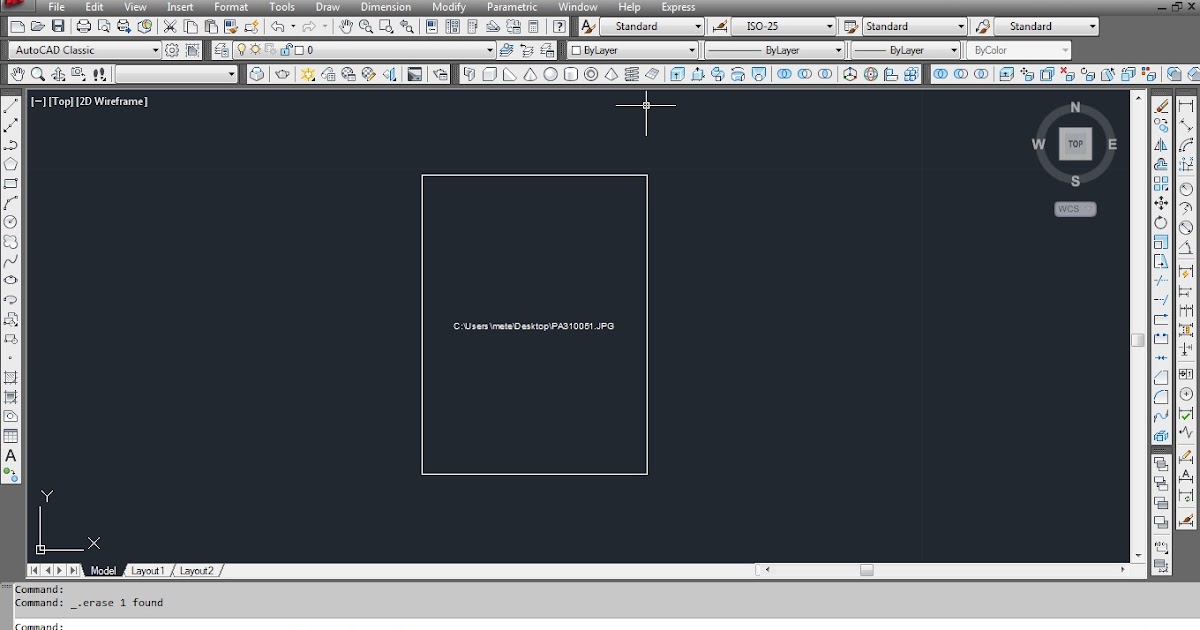Screen dimensions: 1200x630
Task: Open the multileader style Standard dropdown
Action: [1047, 26]
